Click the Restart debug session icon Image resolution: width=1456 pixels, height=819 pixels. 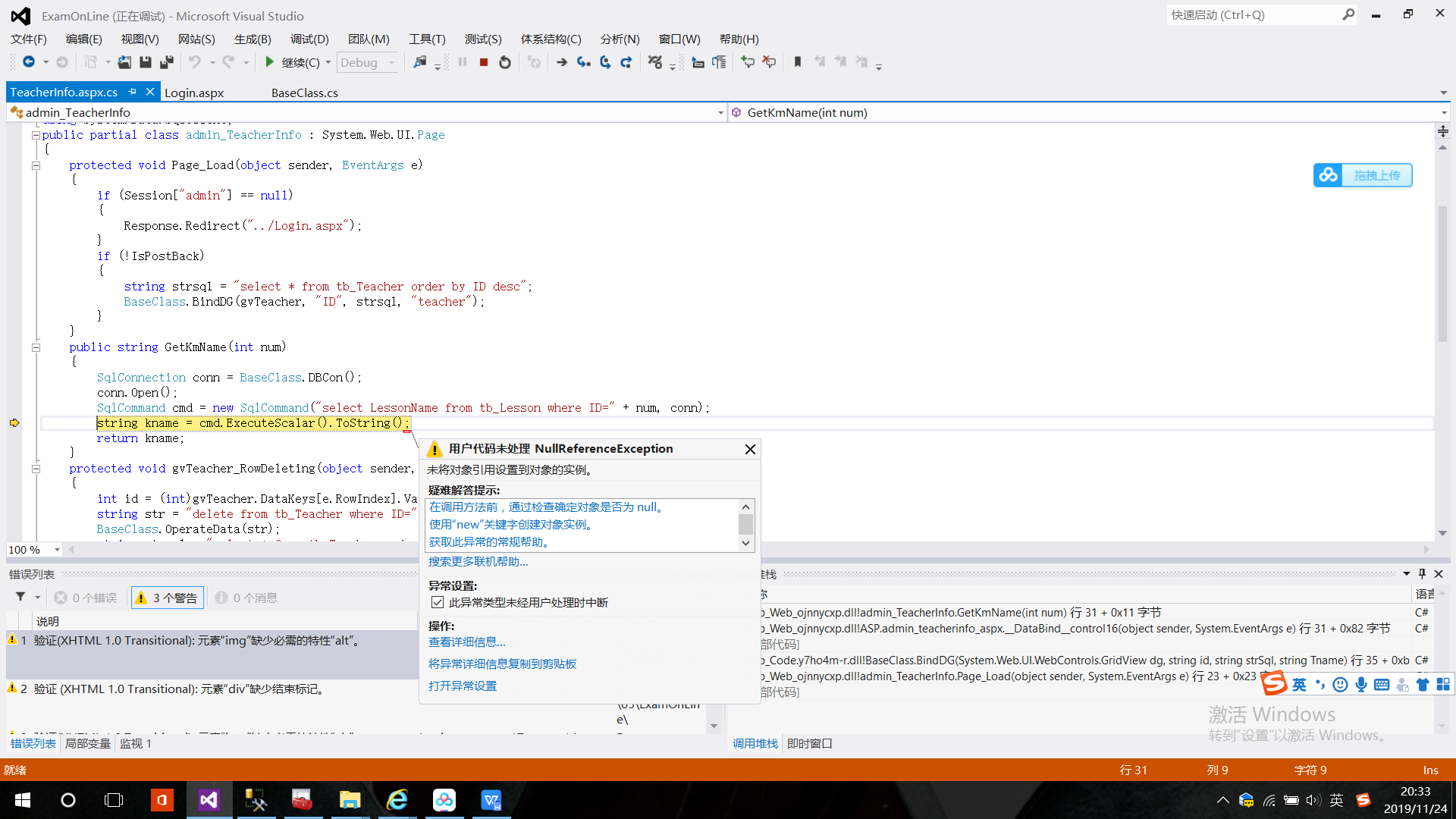505,62
